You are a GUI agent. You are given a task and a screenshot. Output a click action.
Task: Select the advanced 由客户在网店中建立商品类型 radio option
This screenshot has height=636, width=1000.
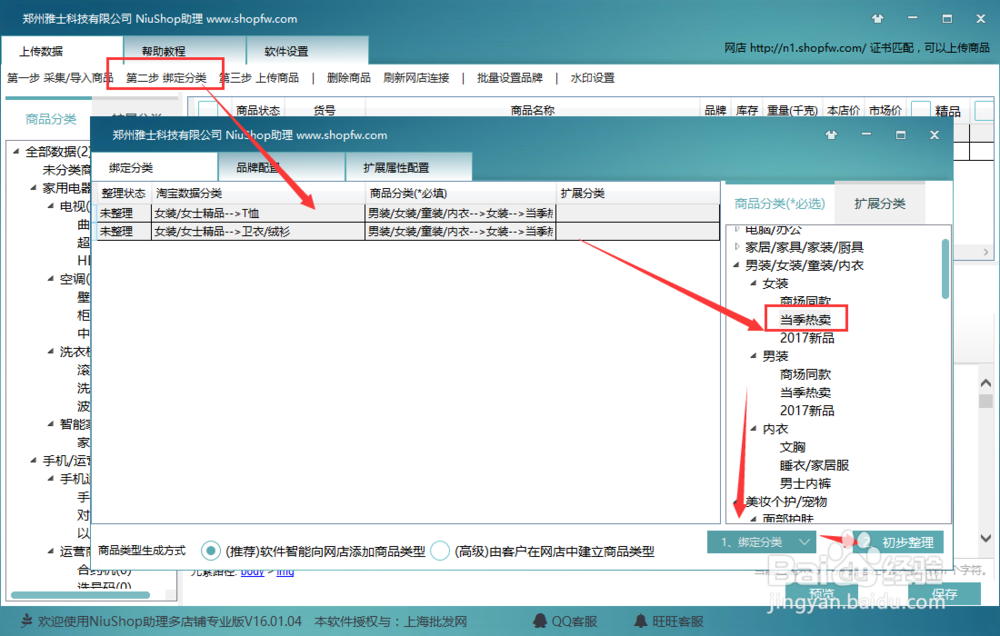coord(440,551)
